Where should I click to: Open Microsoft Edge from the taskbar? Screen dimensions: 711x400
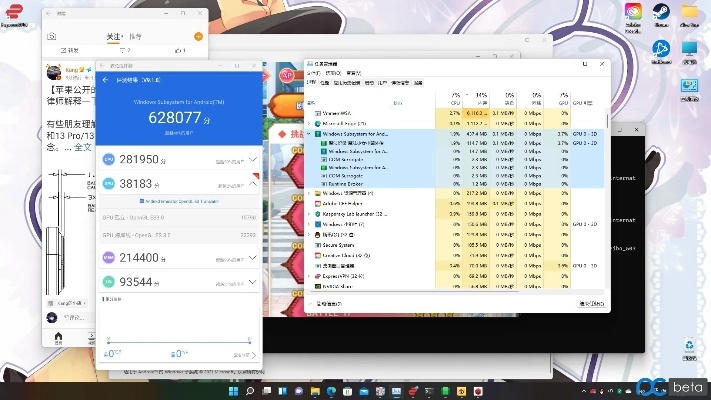point(331,391)
